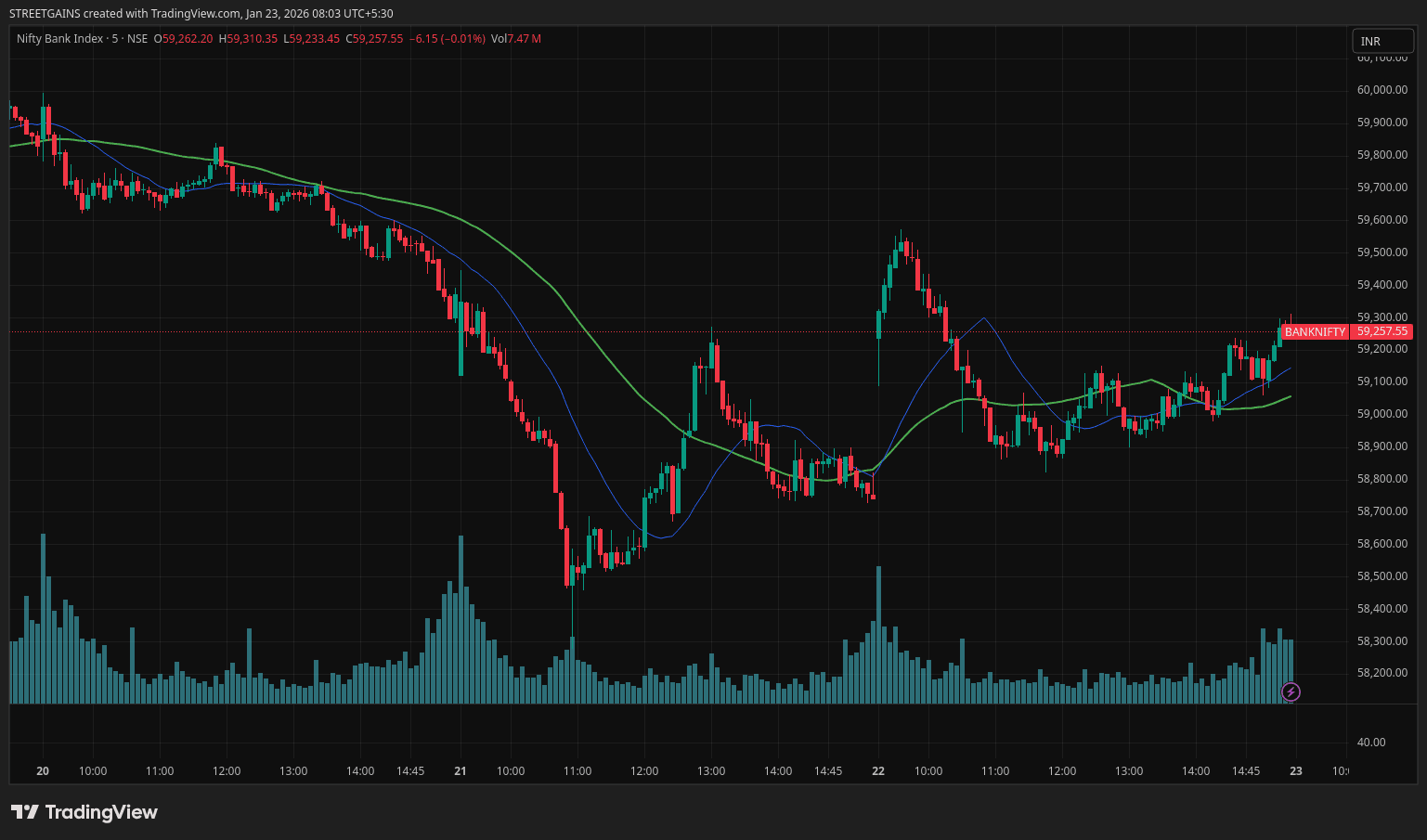Screen dimensions: 1427x840
Task: Click the 60,000.00 price axis label
Action: pos(1382,90)
